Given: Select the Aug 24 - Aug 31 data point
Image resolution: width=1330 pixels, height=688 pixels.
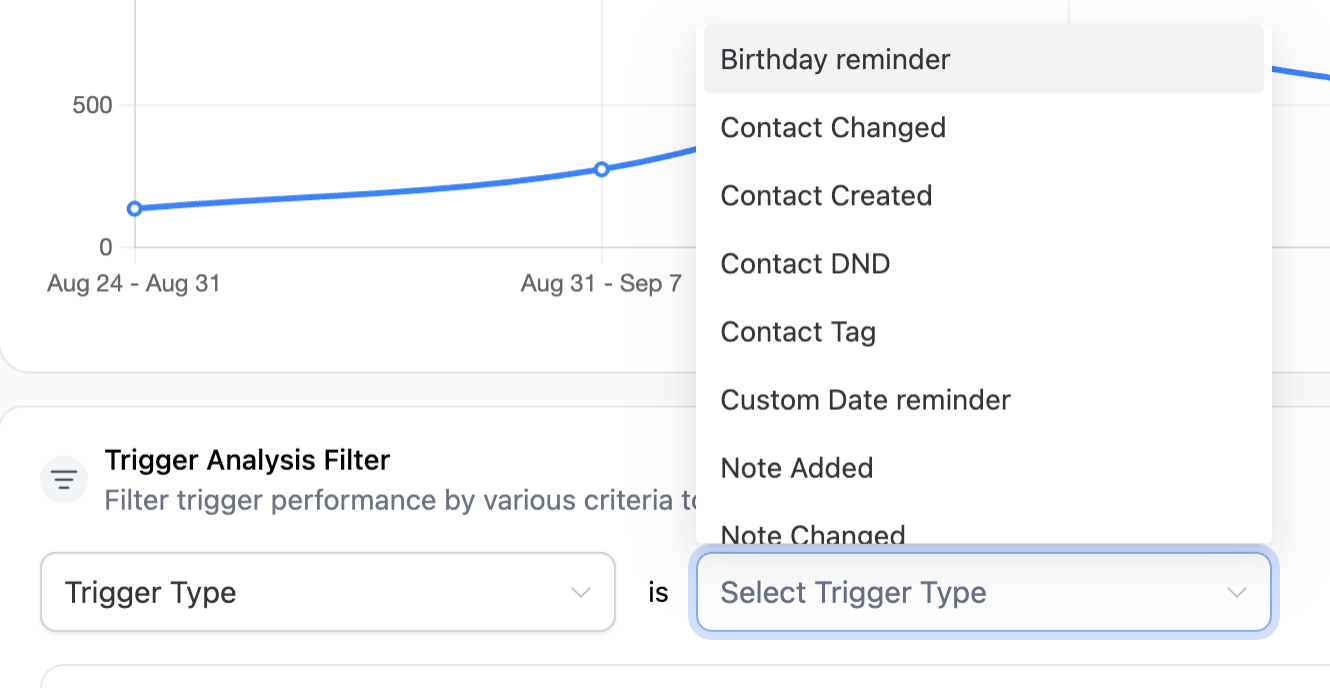Looking at the screenshot, I should (x=135, y=209).
